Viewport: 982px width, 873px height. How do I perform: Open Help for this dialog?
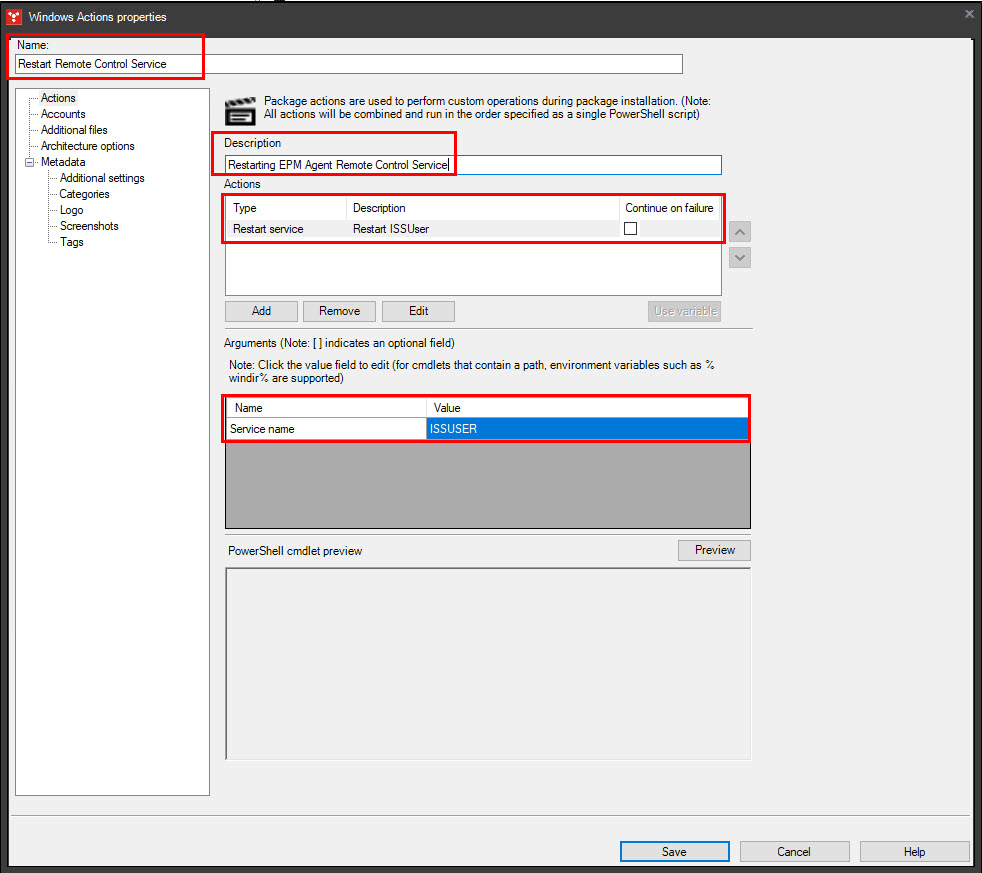click(x=914, y=851)
